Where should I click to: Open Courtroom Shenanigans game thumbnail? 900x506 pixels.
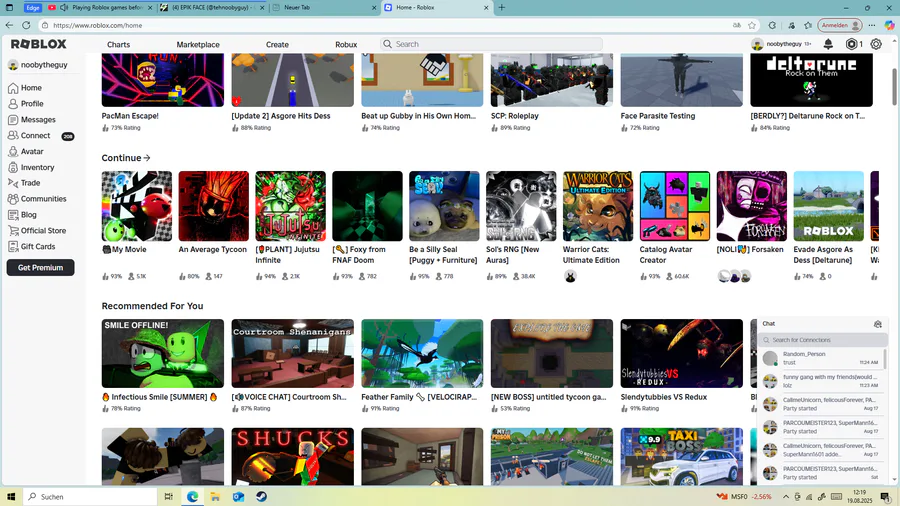click(x=293, y=353)
